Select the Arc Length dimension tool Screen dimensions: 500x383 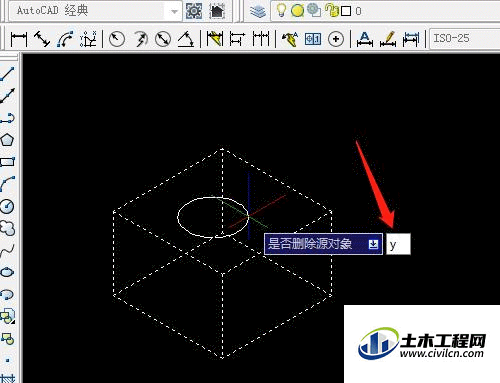pos(65,39)
